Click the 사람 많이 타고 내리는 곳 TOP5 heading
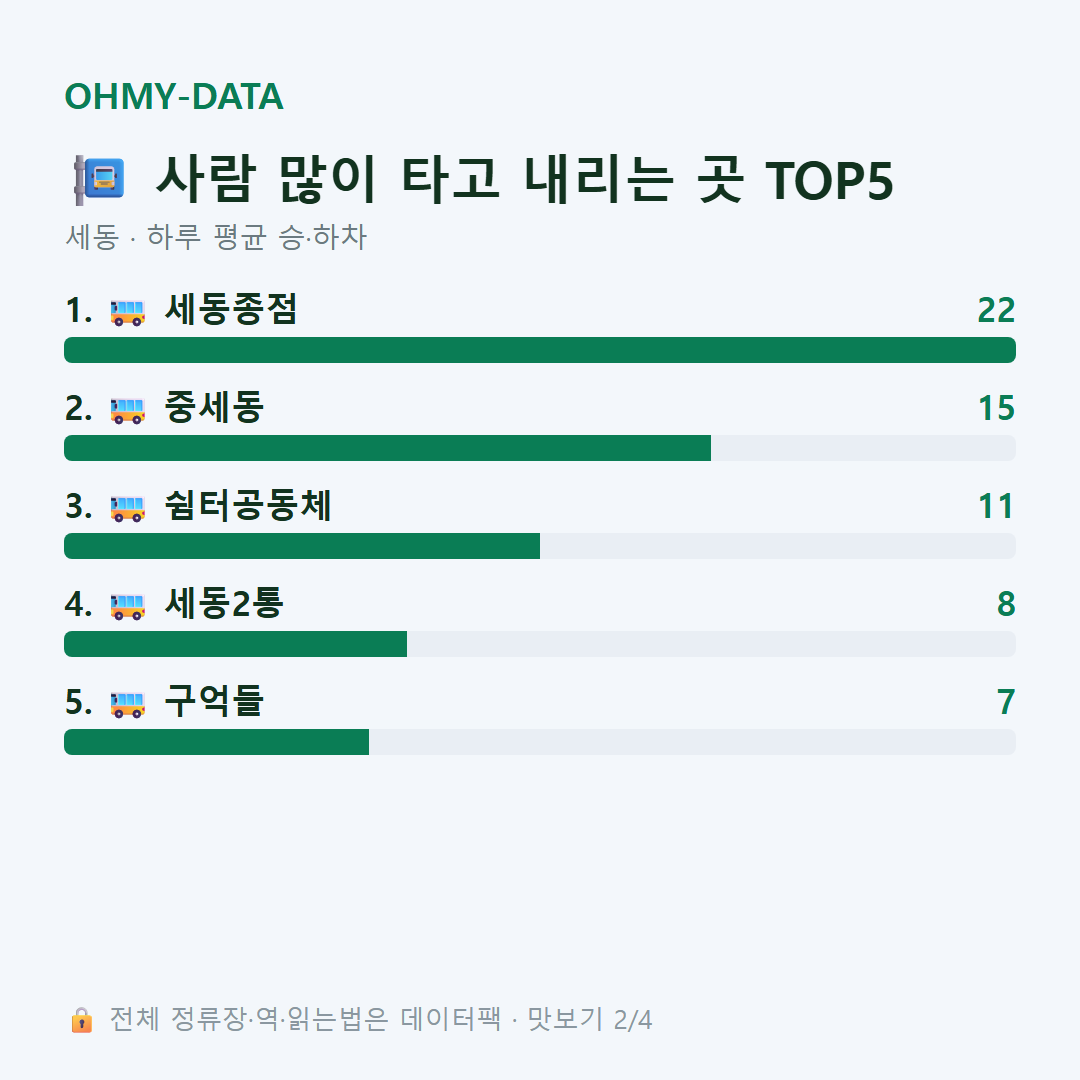Screen dimensions: 1080x1080 525,180
